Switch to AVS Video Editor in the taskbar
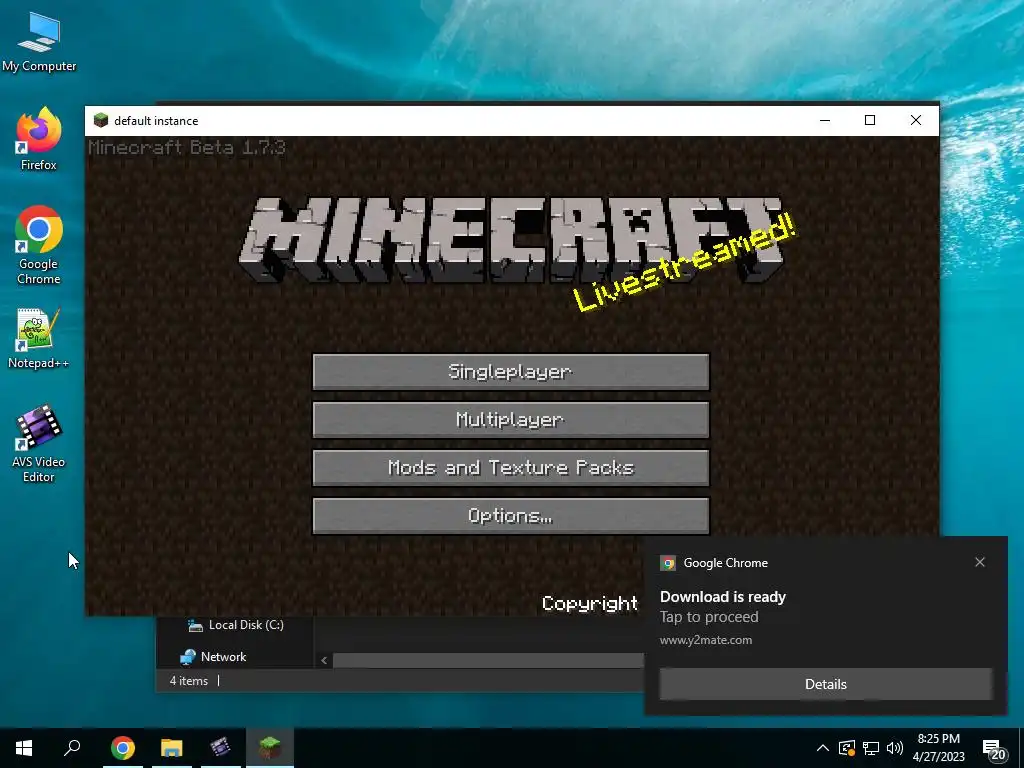The image size is (1024, 768). pyautogui.click(x=221, y=748)
